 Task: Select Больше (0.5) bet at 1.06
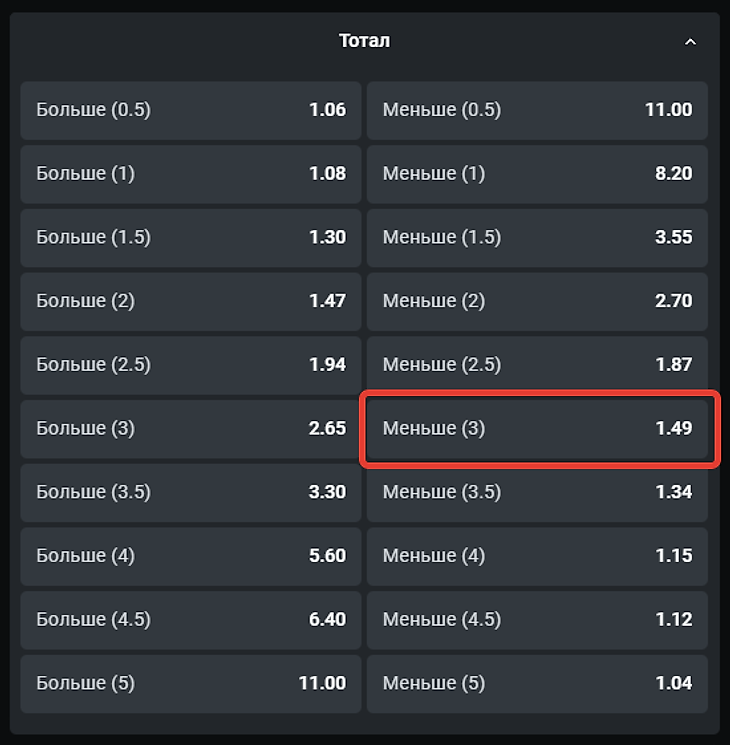(190, 110)
